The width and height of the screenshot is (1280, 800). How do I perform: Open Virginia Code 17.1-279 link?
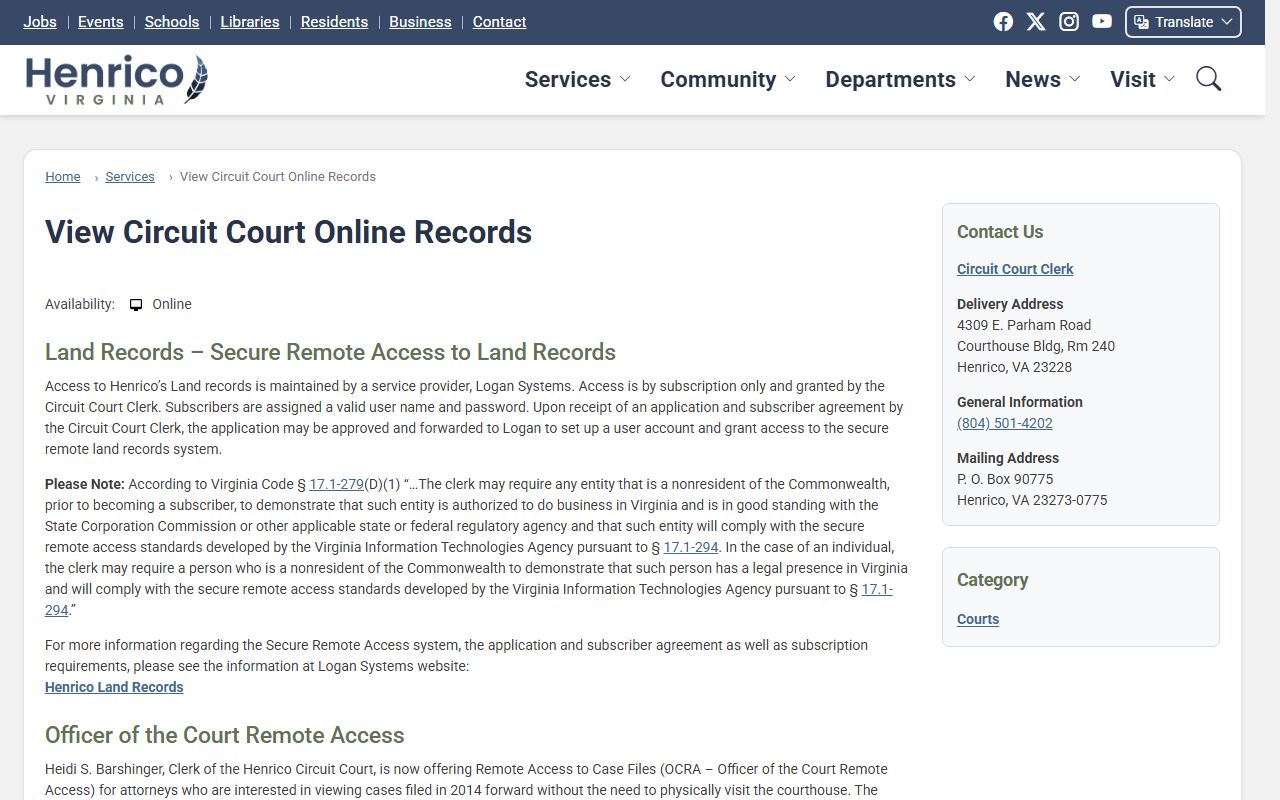tap(336, 484)
